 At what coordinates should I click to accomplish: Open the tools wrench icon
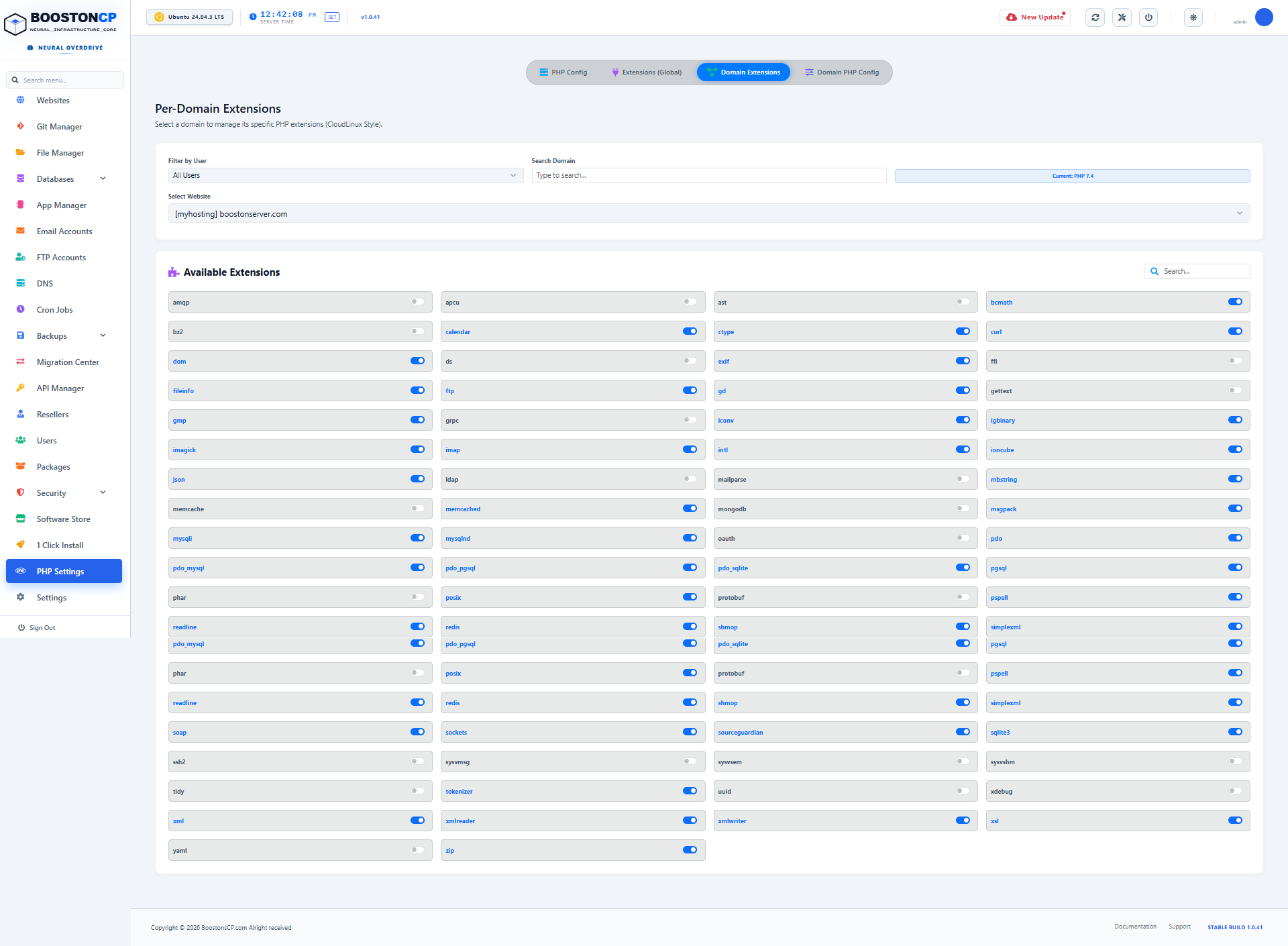[1122, 17]
